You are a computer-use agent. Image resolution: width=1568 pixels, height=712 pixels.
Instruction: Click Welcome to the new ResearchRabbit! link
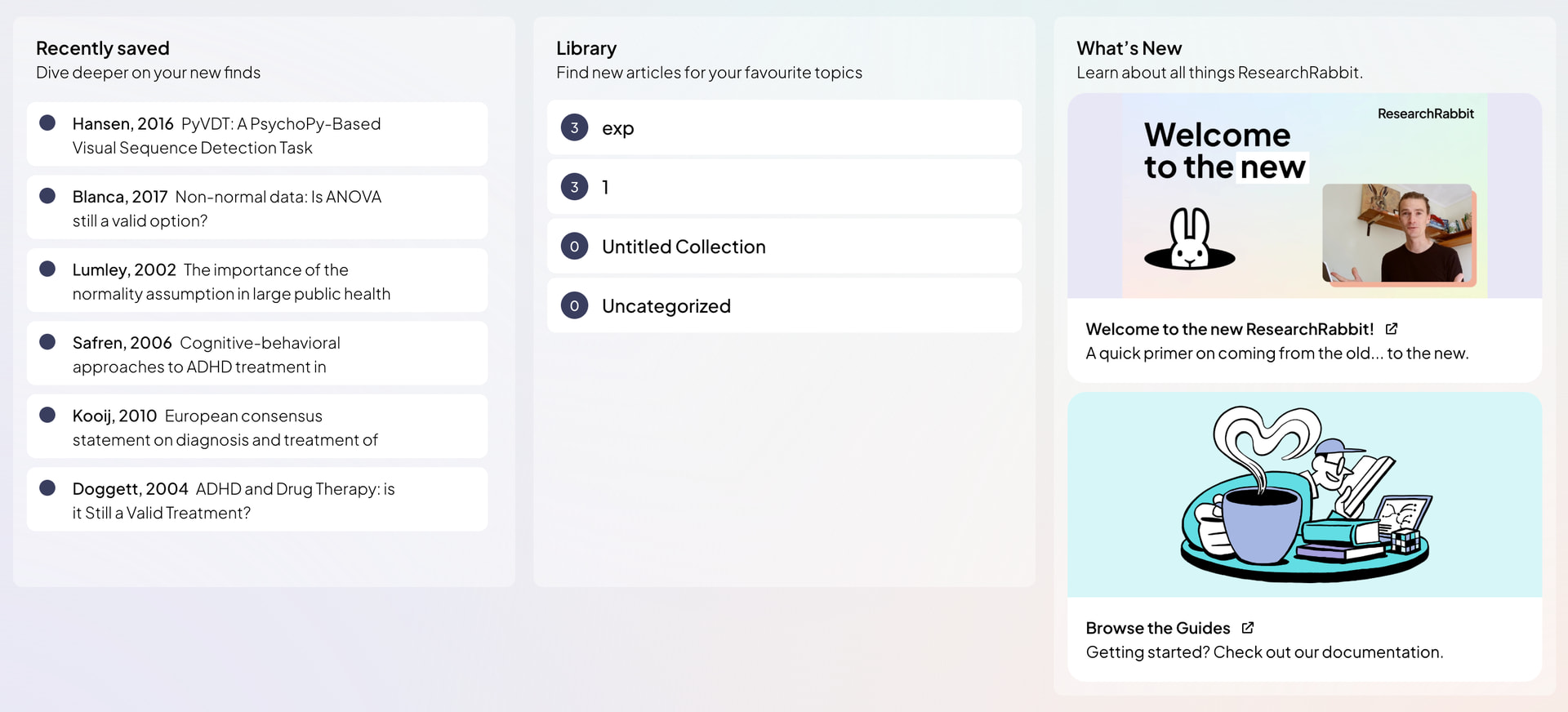click(x=1229, y=329)
